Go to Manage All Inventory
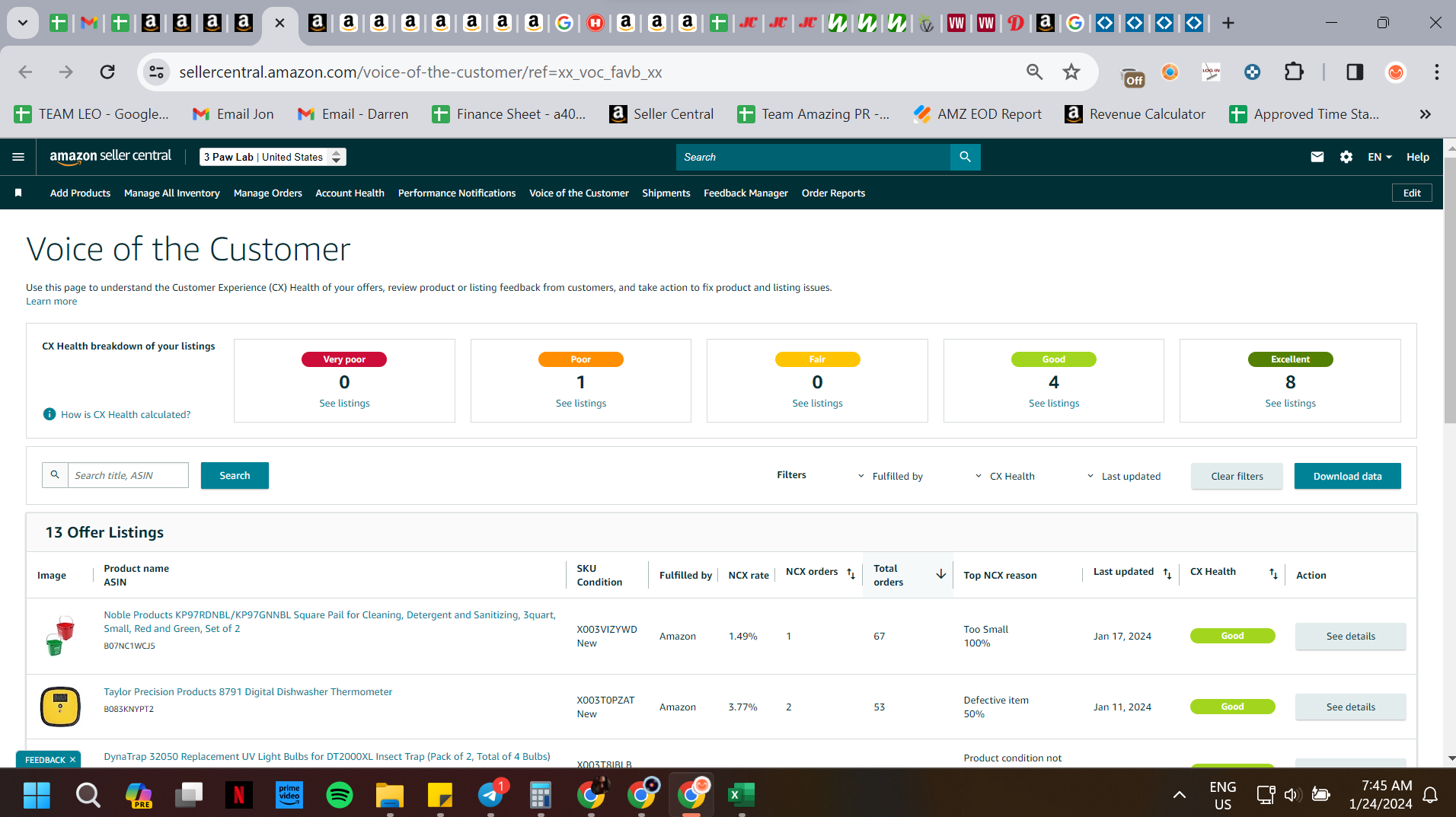This screenshot has height=817, width=1456. pyautogui.click(x=172, y=193)
